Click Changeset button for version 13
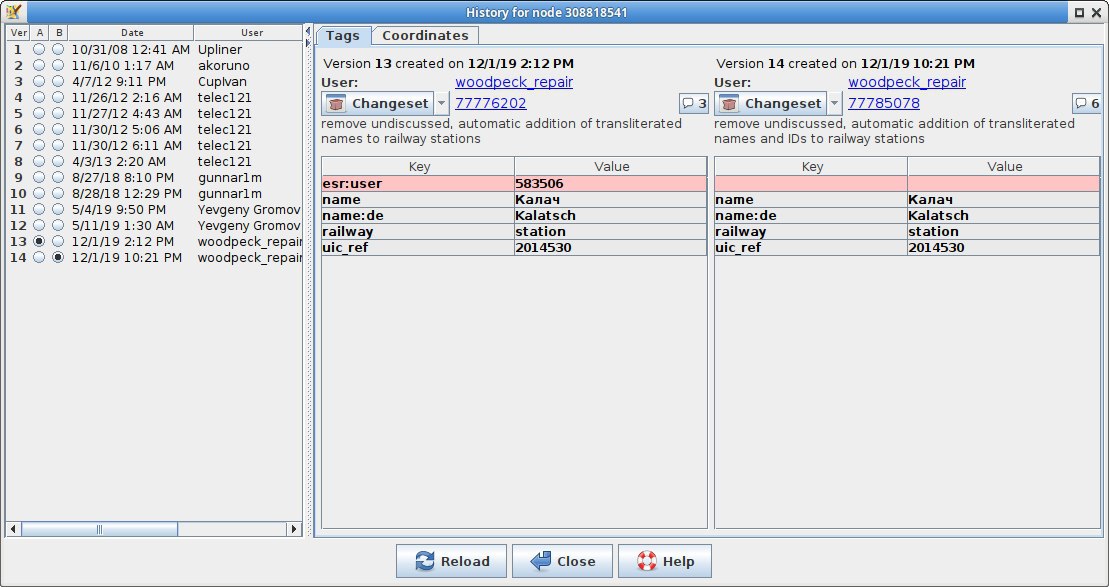 [x=378, y=103]
